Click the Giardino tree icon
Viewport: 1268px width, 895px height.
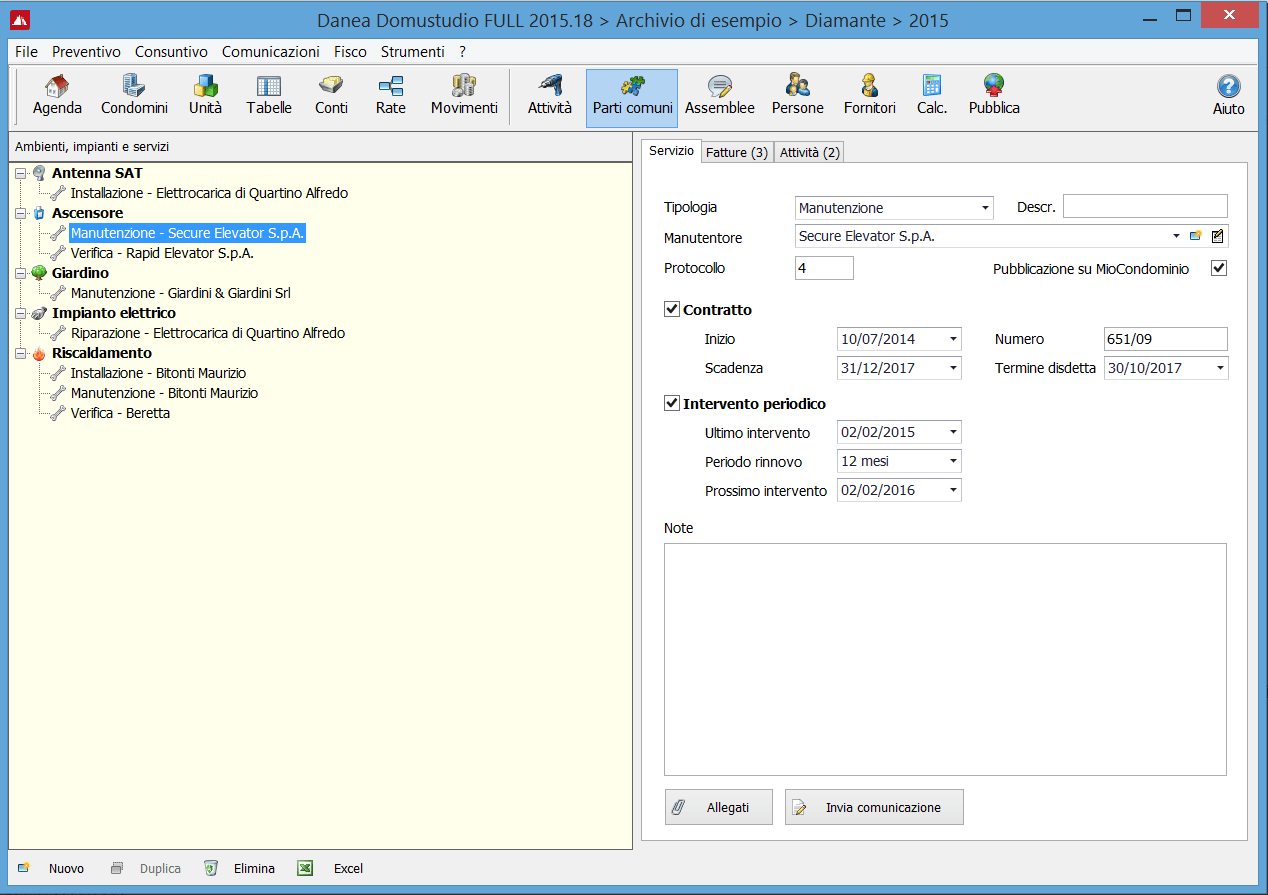(39, 273)
